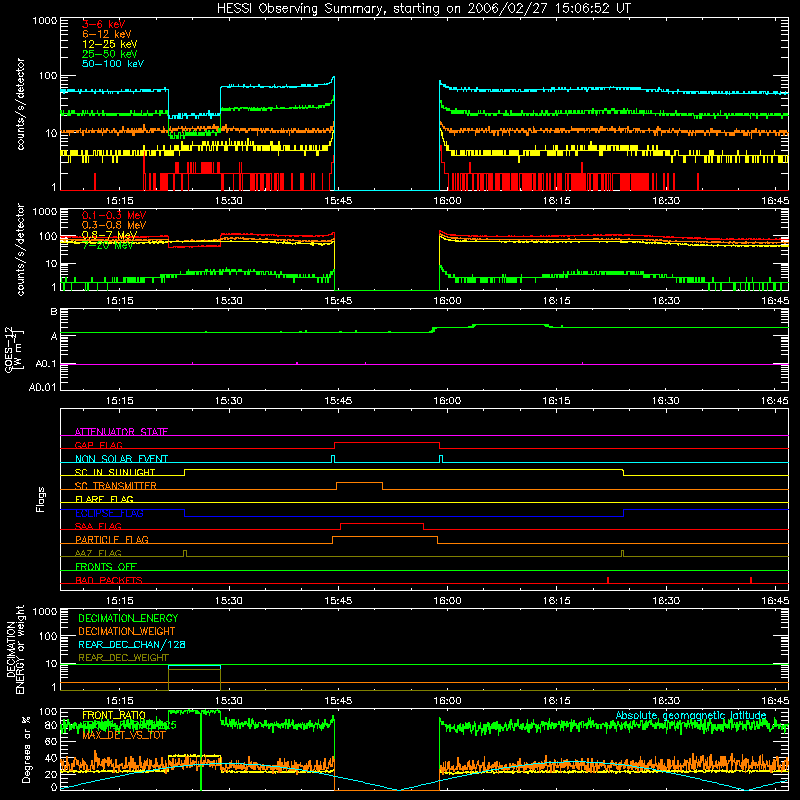800x800 pixels.
Task: Click the 16:45 tick label under keV panel
Action: [775, 201]
